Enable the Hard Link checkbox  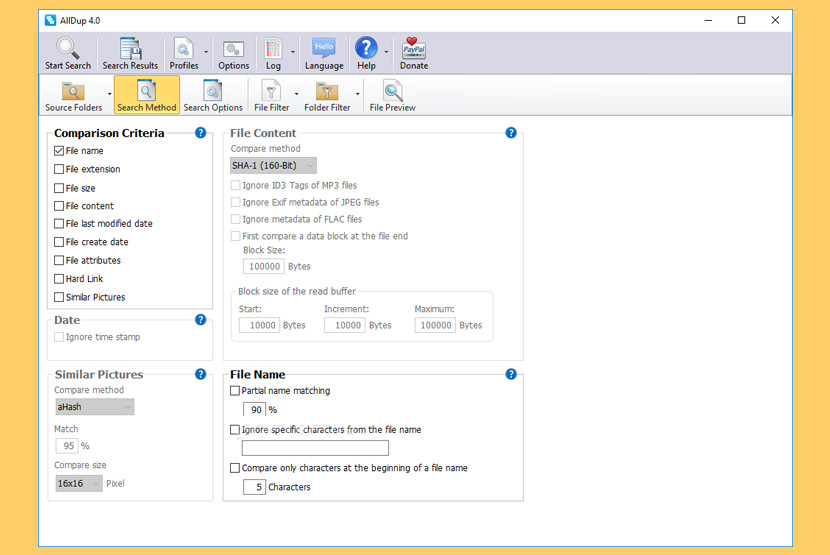[59, 279]
